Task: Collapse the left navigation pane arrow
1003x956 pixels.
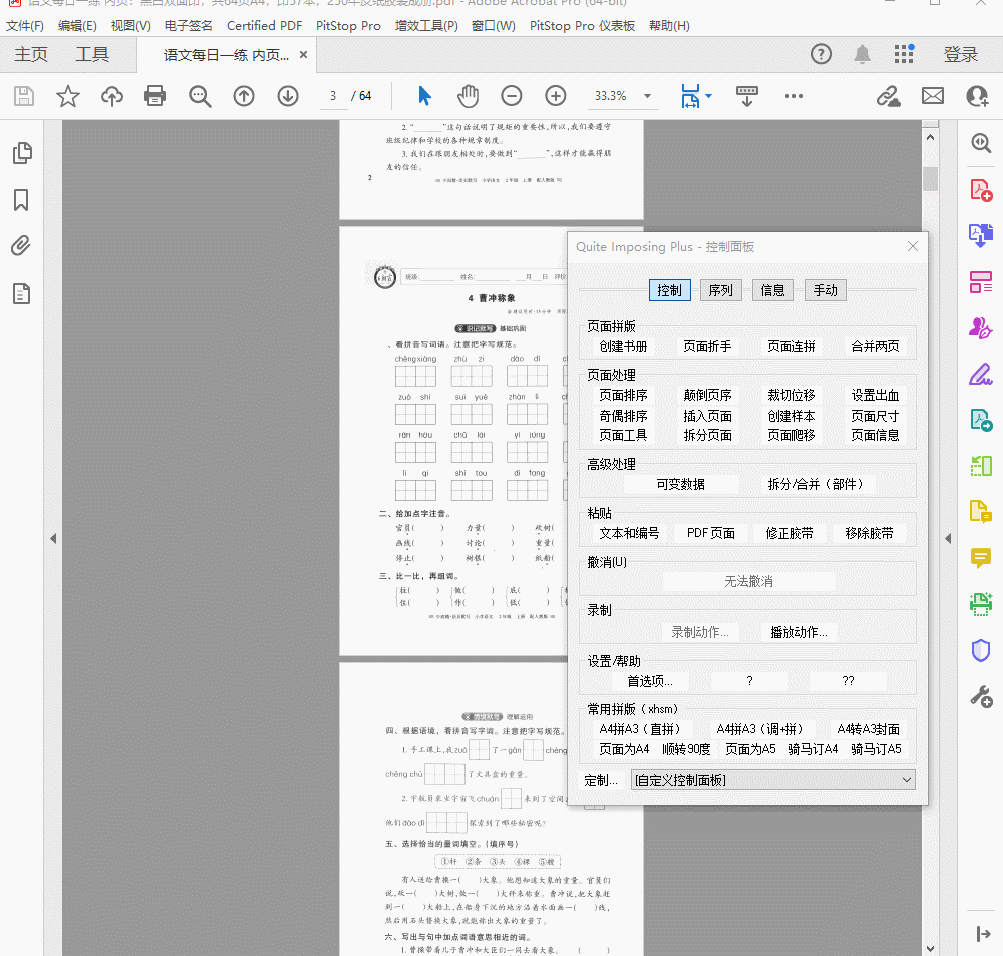Action: (x=53, y=538)
